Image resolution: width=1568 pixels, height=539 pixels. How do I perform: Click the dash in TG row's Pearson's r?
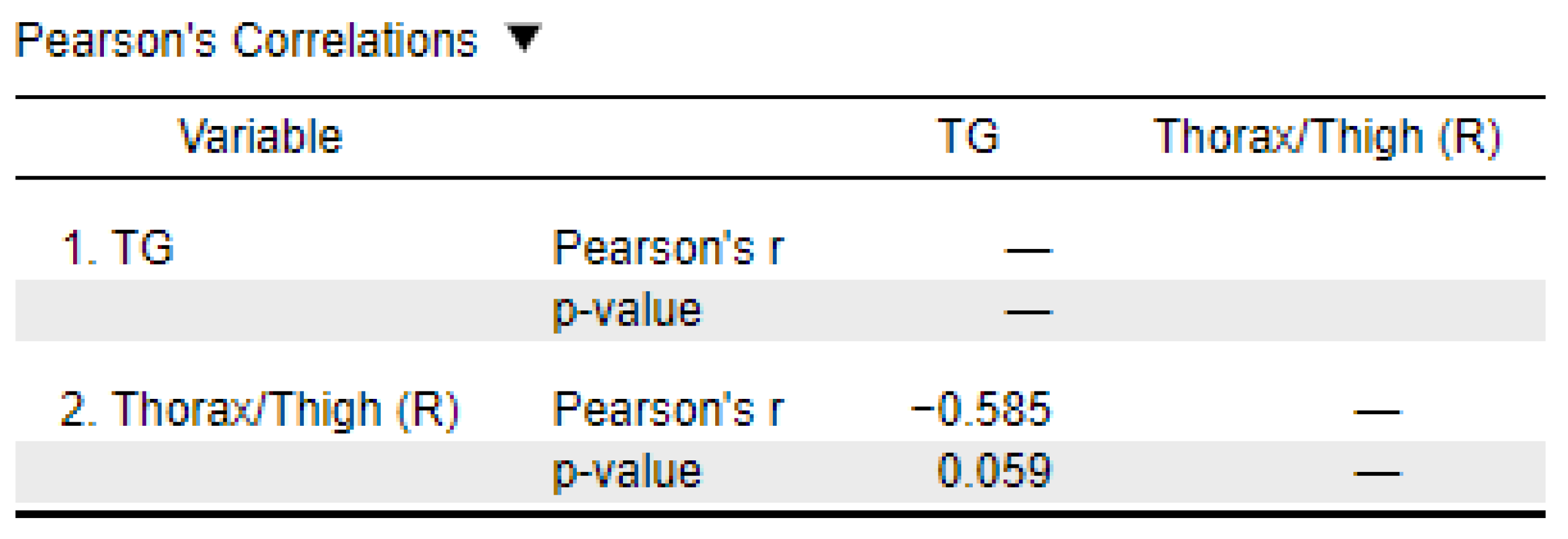1028,251
